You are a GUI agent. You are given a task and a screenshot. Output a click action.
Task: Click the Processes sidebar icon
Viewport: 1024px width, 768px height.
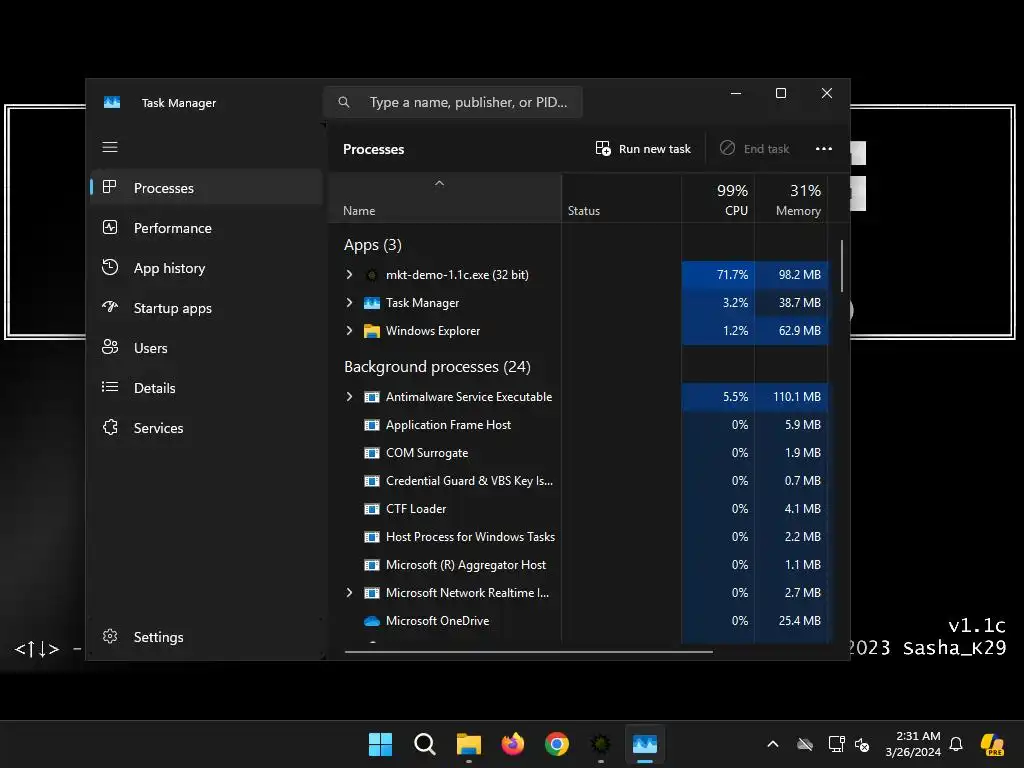pos(110,187)
